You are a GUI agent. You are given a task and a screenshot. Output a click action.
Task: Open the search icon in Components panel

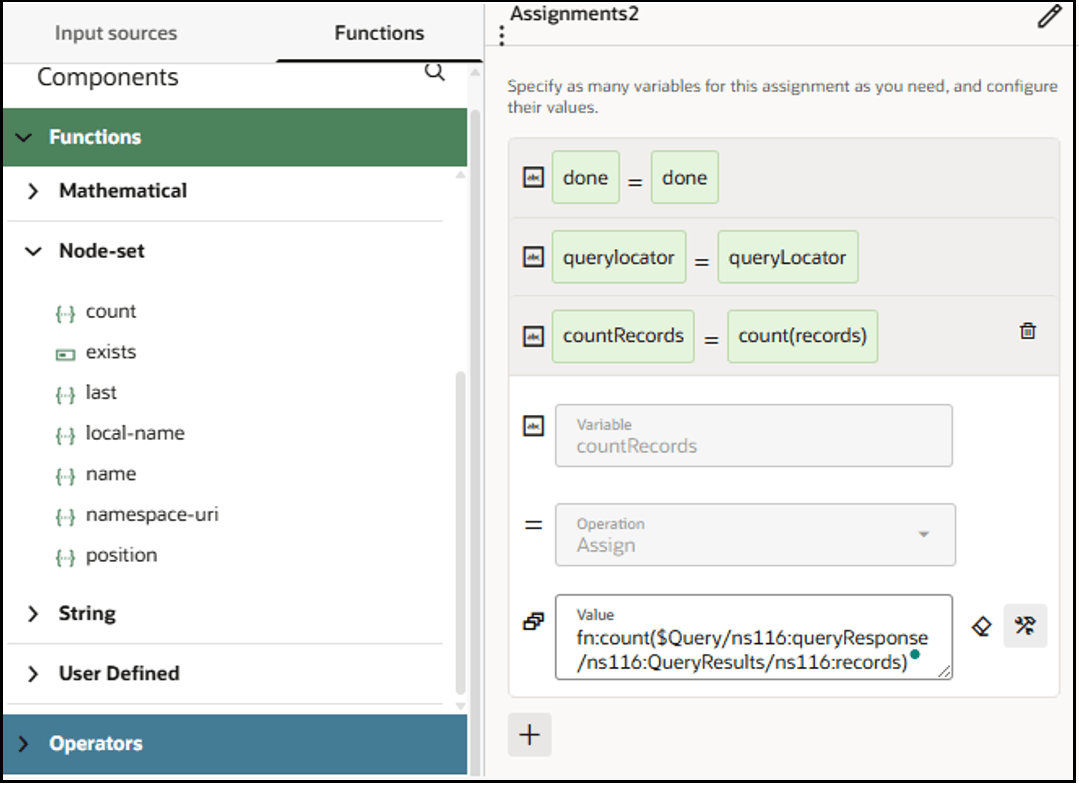point(434,72)
